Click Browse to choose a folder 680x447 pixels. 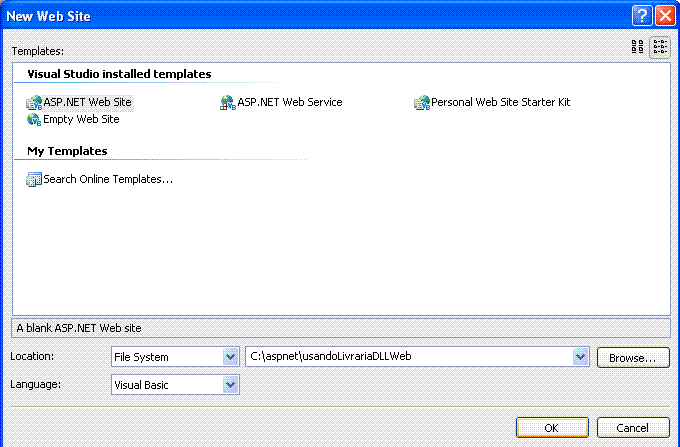(x=633, y=358)
